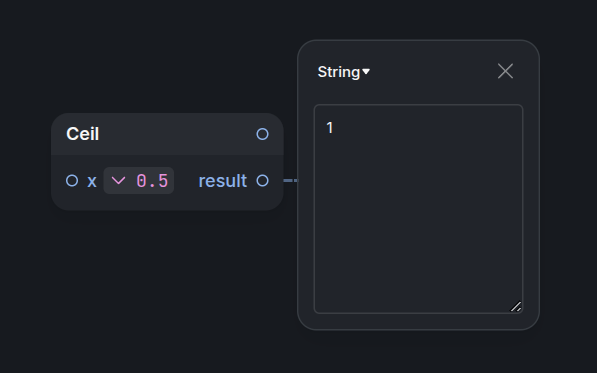The height and width of the screenshot is (373, 597).
Task: Click the String panel header blank area
Action: (x=432, y=72)
